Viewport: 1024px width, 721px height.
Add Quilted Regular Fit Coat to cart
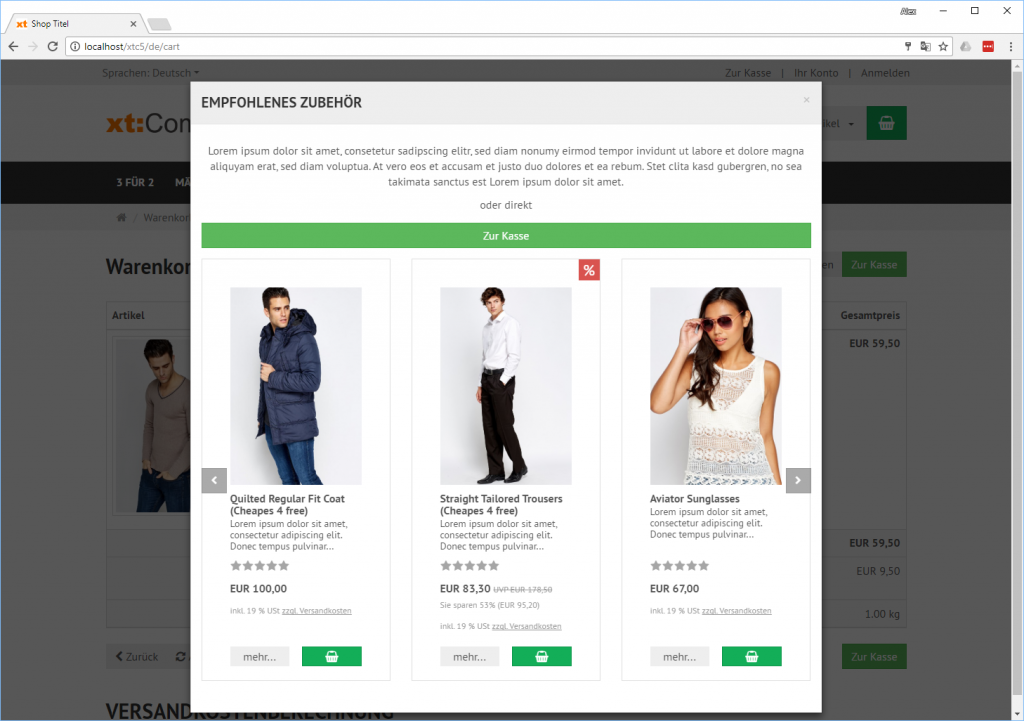(x=331, y=657)
